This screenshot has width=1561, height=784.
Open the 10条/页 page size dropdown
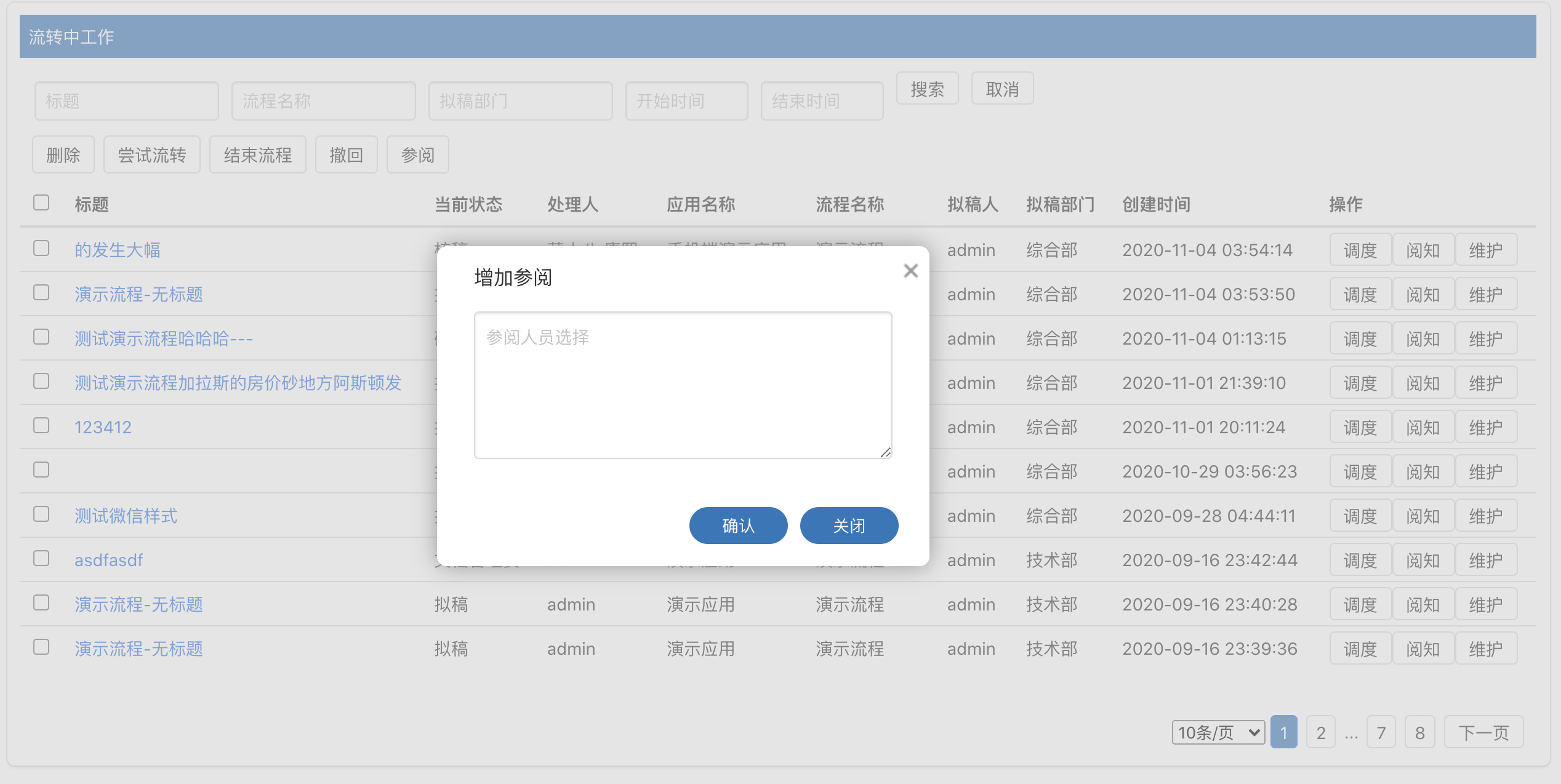click(x=1218, y=732)
